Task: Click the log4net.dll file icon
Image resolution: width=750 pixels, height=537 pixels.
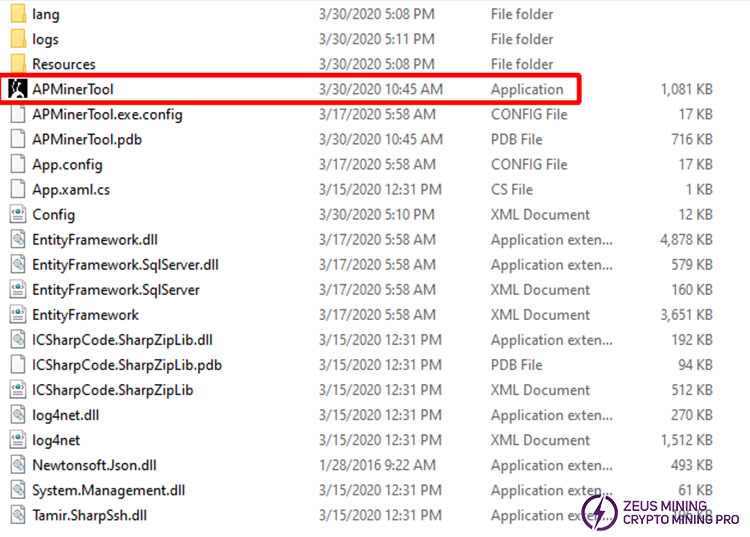Action: click(x=17, y=414)
